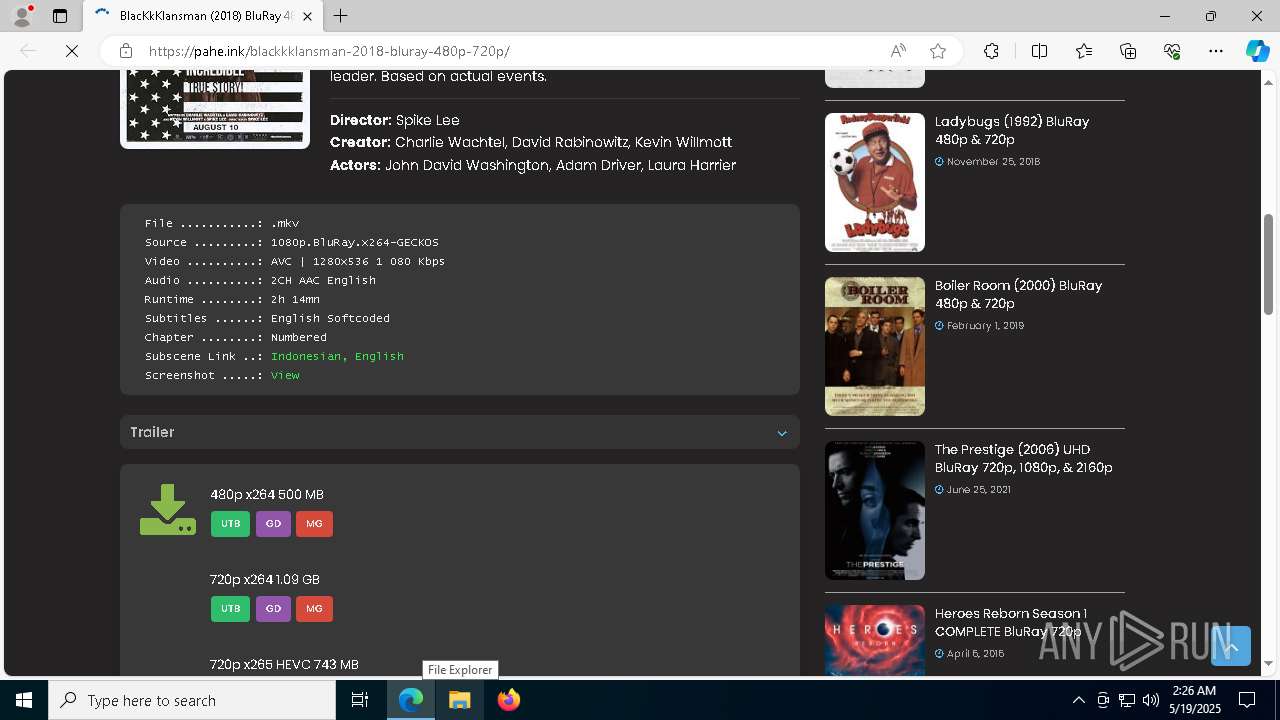Open The Prestige (2006) UHD link
This screenshot has height=720, width=1280.
pos(1024,458)
